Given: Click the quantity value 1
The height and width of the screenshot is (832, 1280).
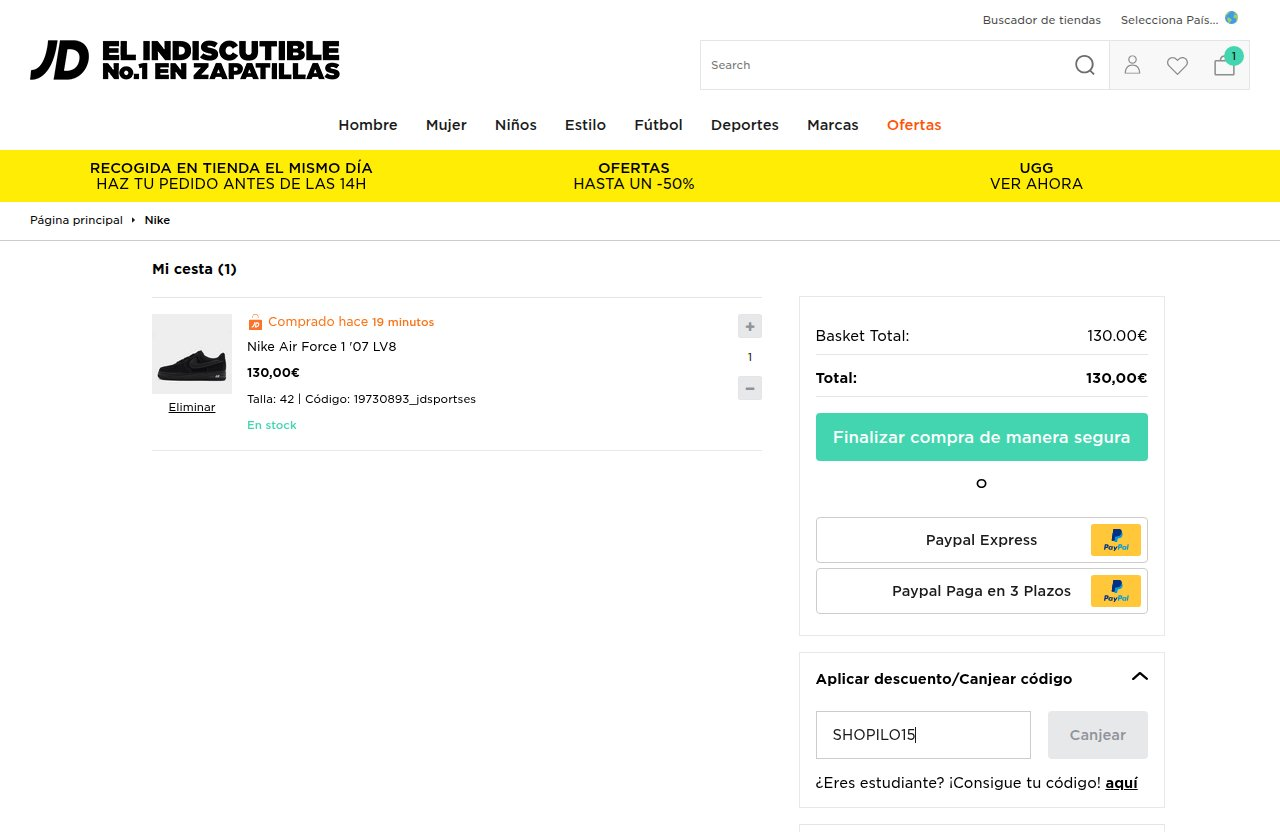Looking at the screenshot, I should 750,357.
